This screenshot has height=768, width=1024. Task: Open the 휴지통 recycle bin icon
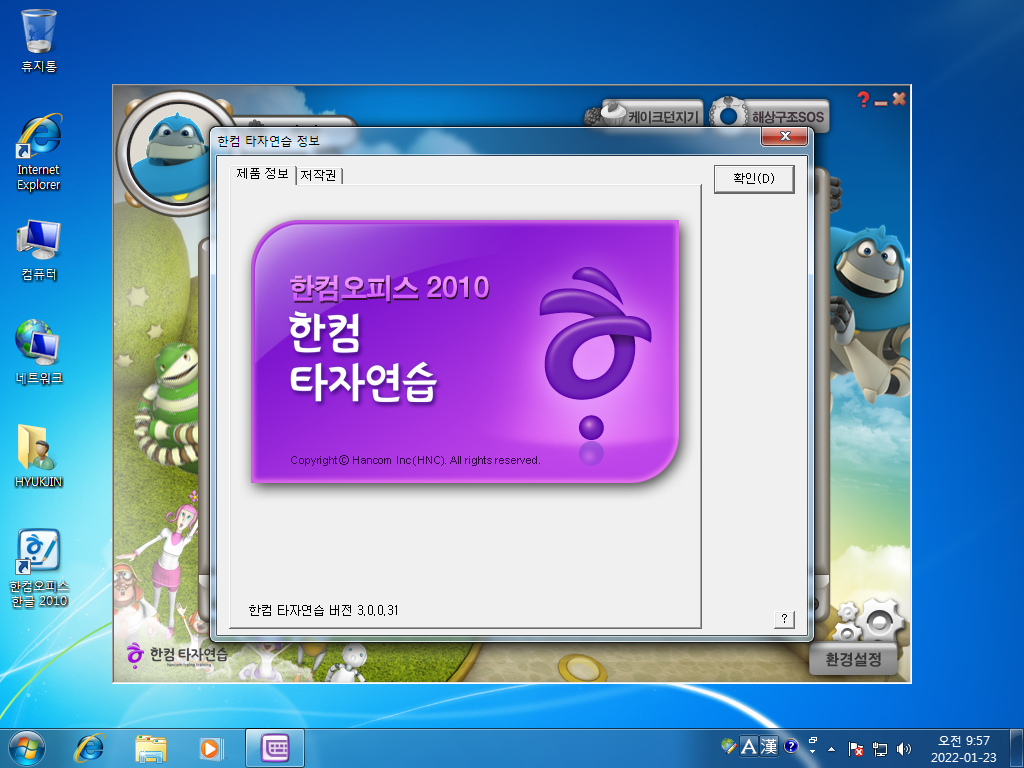coord(39,40)
